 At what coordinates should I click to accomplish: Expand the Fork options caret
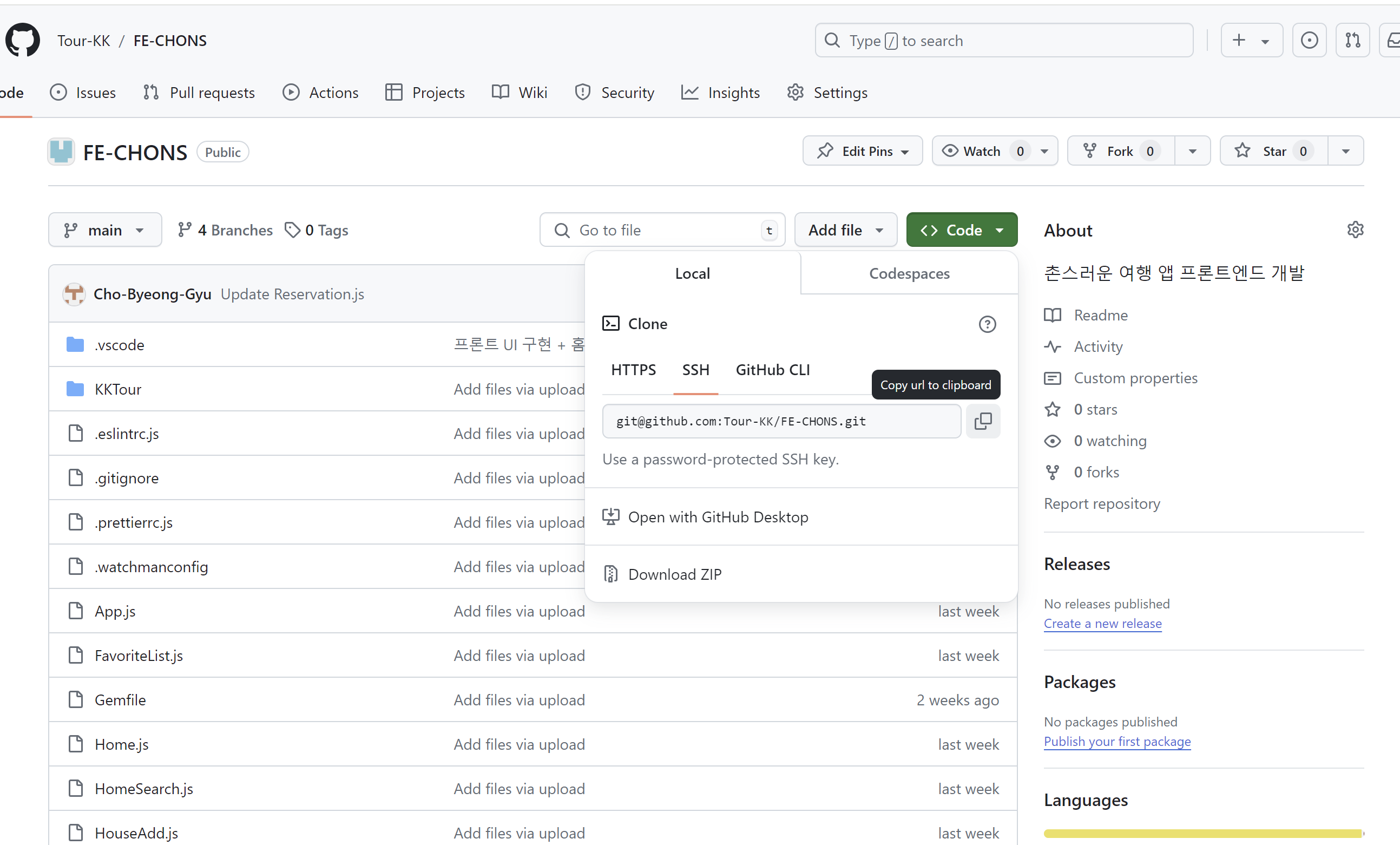click(1192, 150)
